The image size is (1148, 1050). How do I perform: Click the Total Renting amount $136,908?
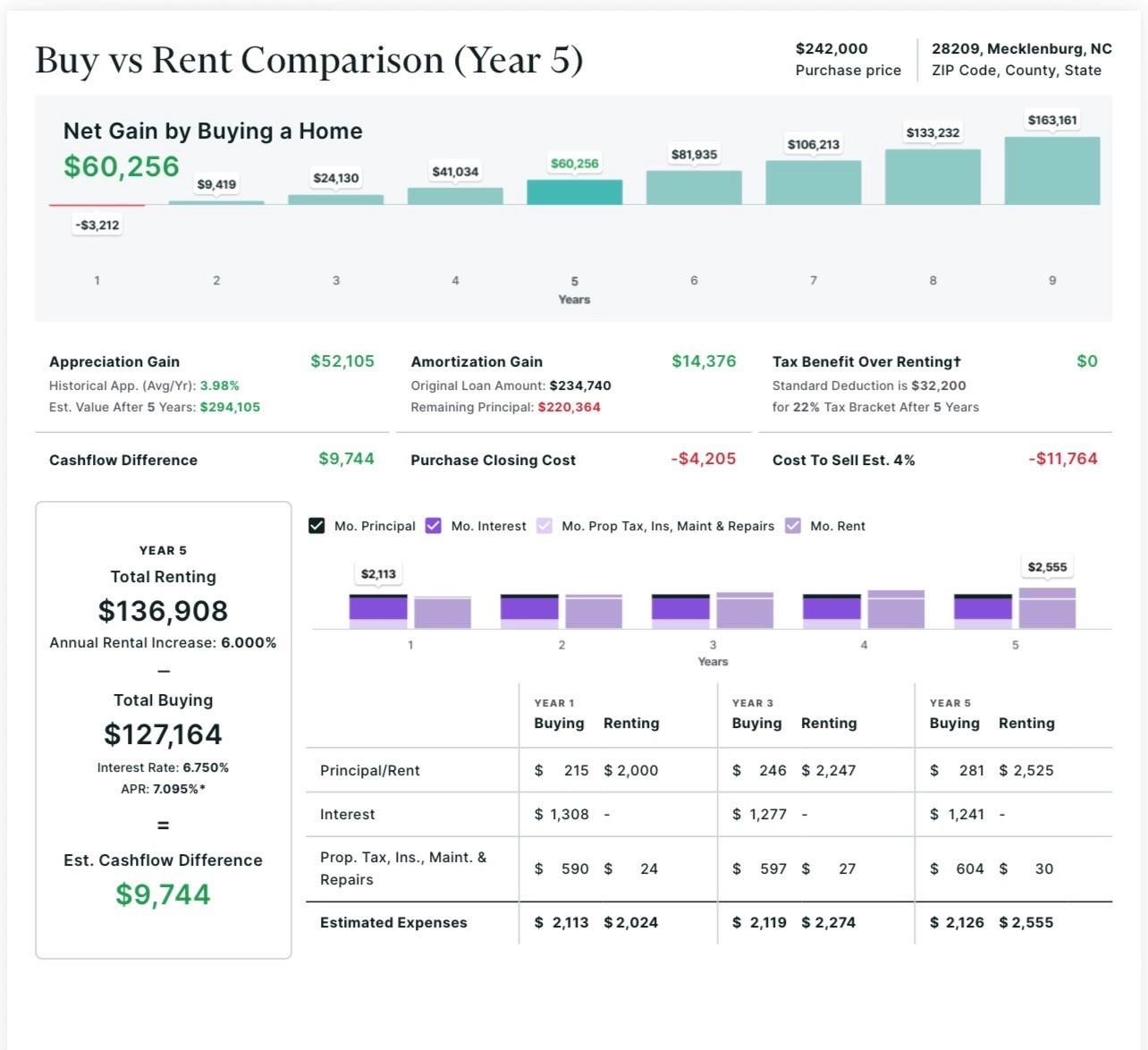[164, 611]
